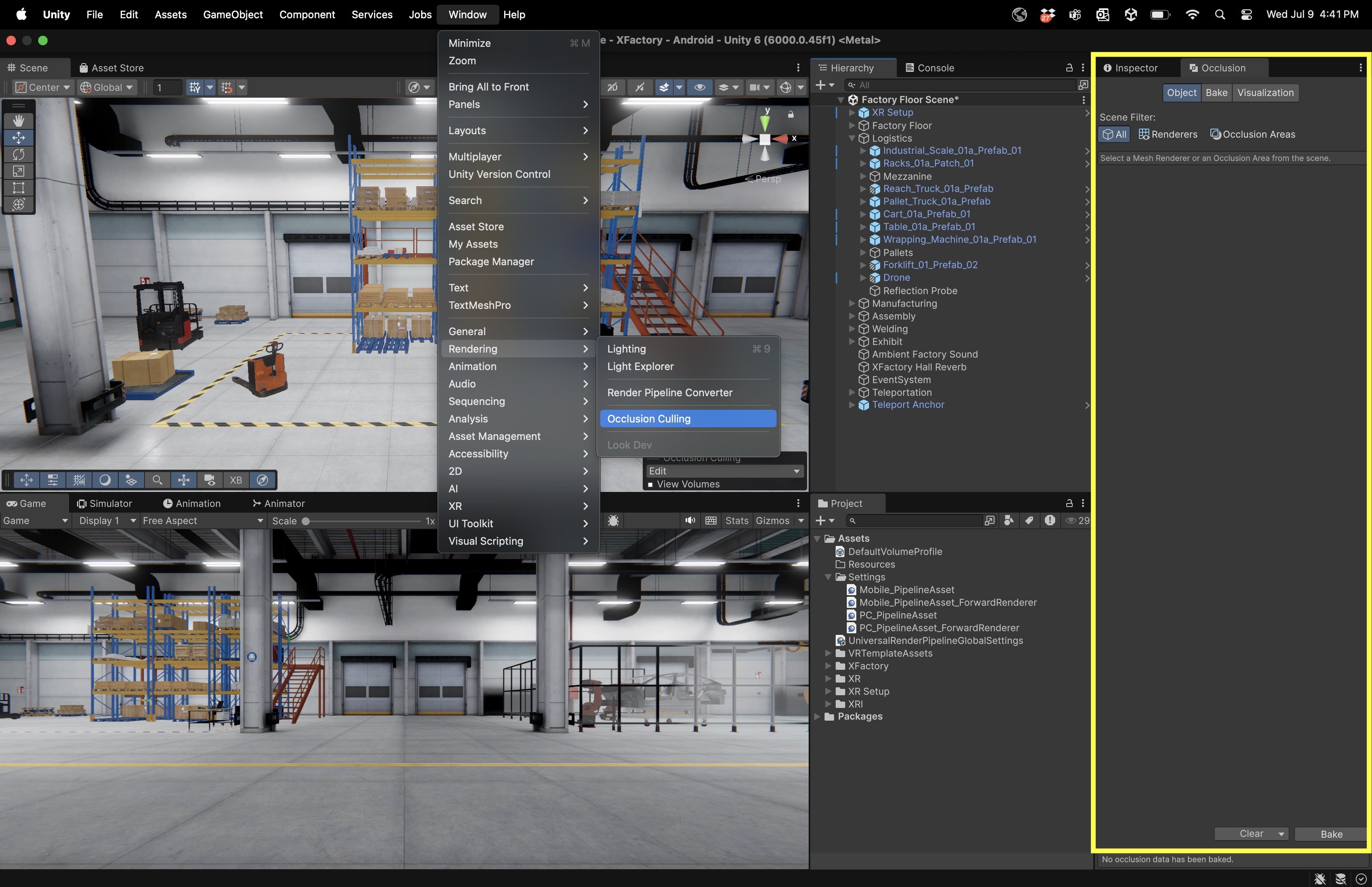The image size is (1372, 887).
Task: Expand the Manufacturing hierarchy object
Action: [852, 303]
